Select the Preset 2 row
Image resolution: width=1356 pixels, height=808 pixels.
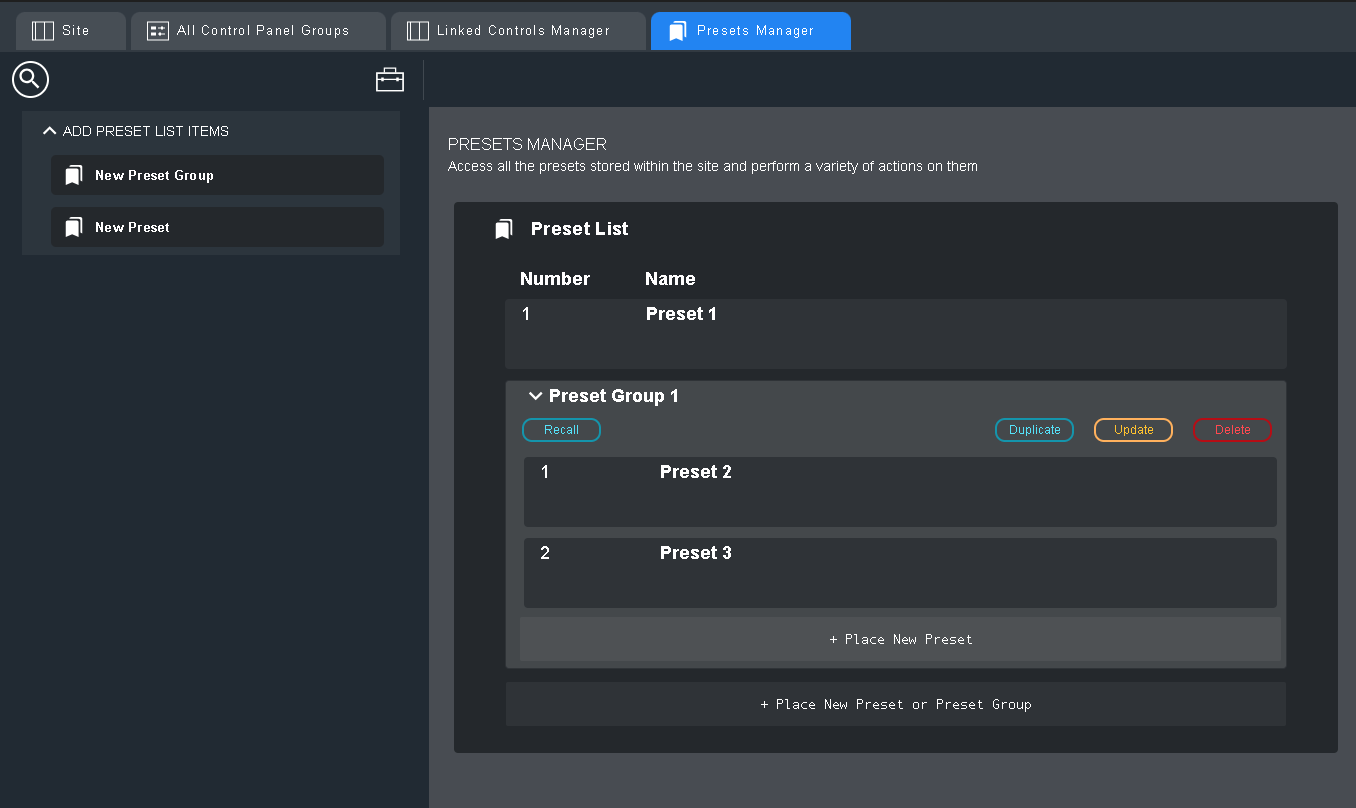900,492
